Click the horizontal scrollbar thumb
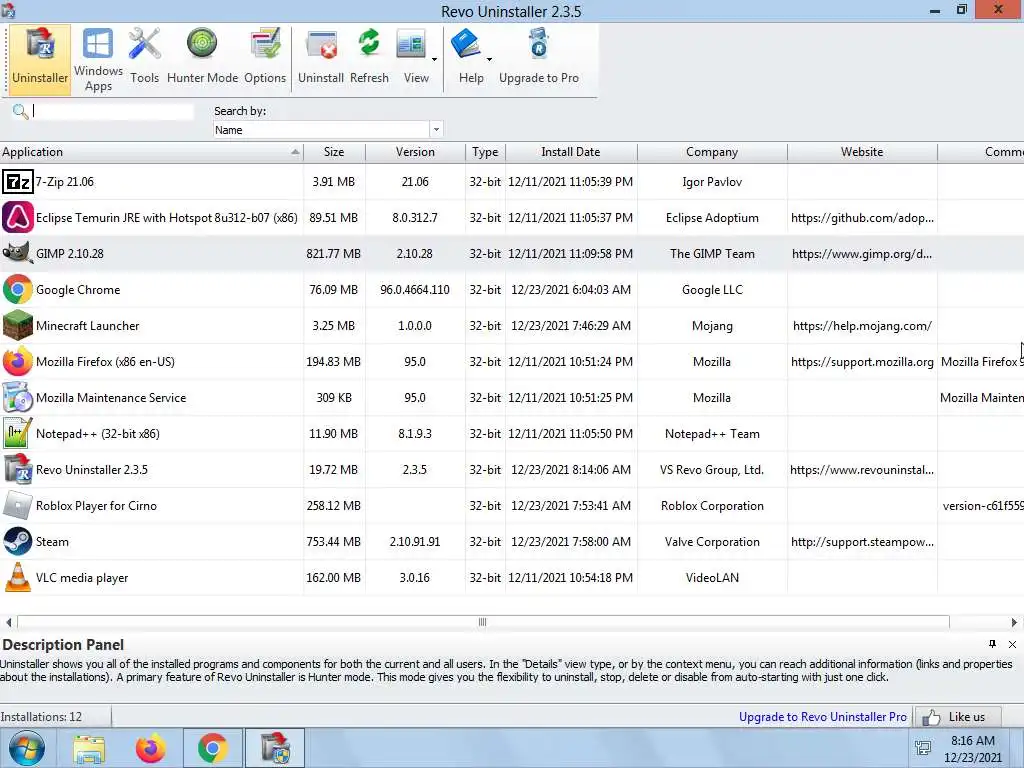This screenshot has height=768, width=1024. click(x=483, y=622)
